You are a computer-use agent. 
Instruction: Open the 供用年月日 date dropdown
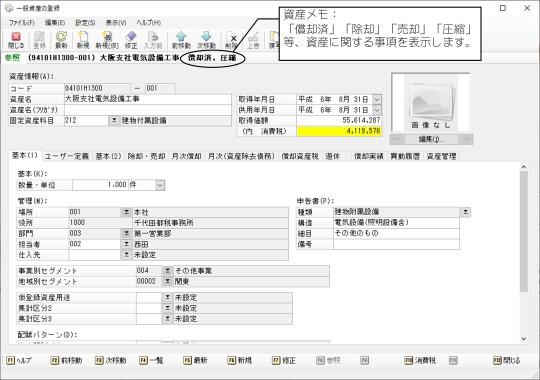[x=377, y=110]
